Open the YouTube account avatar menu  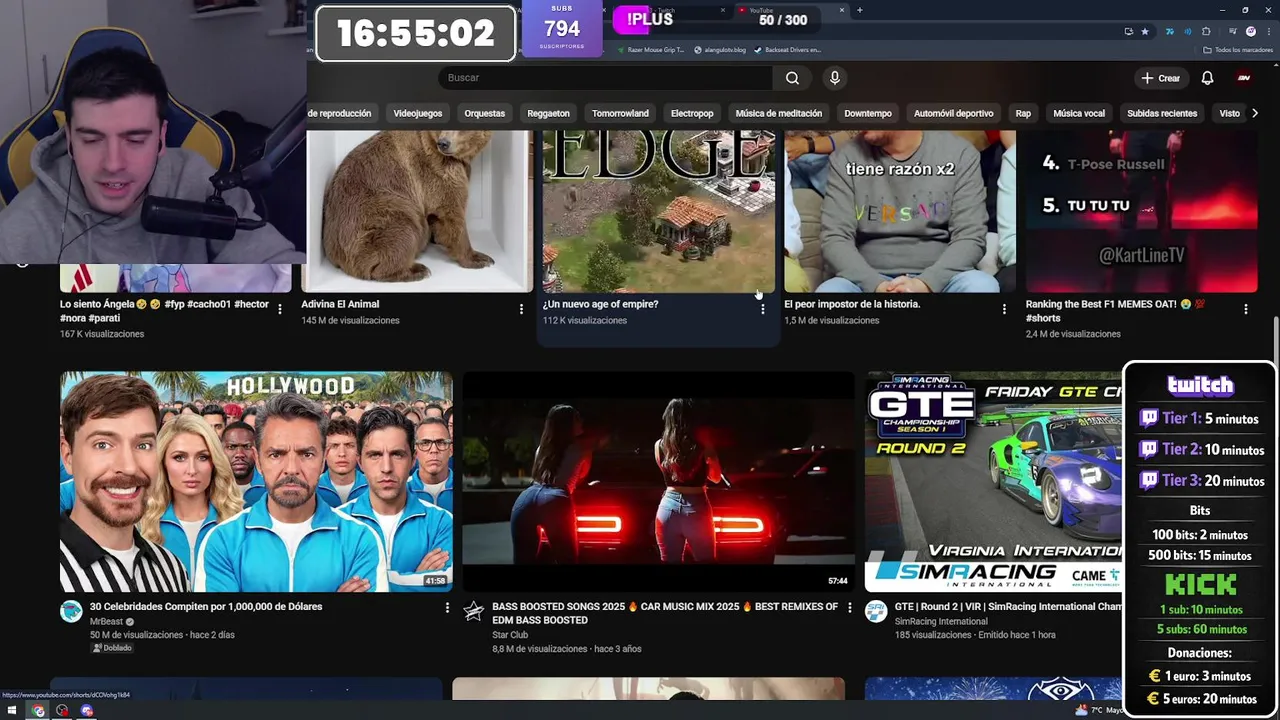1244,78
